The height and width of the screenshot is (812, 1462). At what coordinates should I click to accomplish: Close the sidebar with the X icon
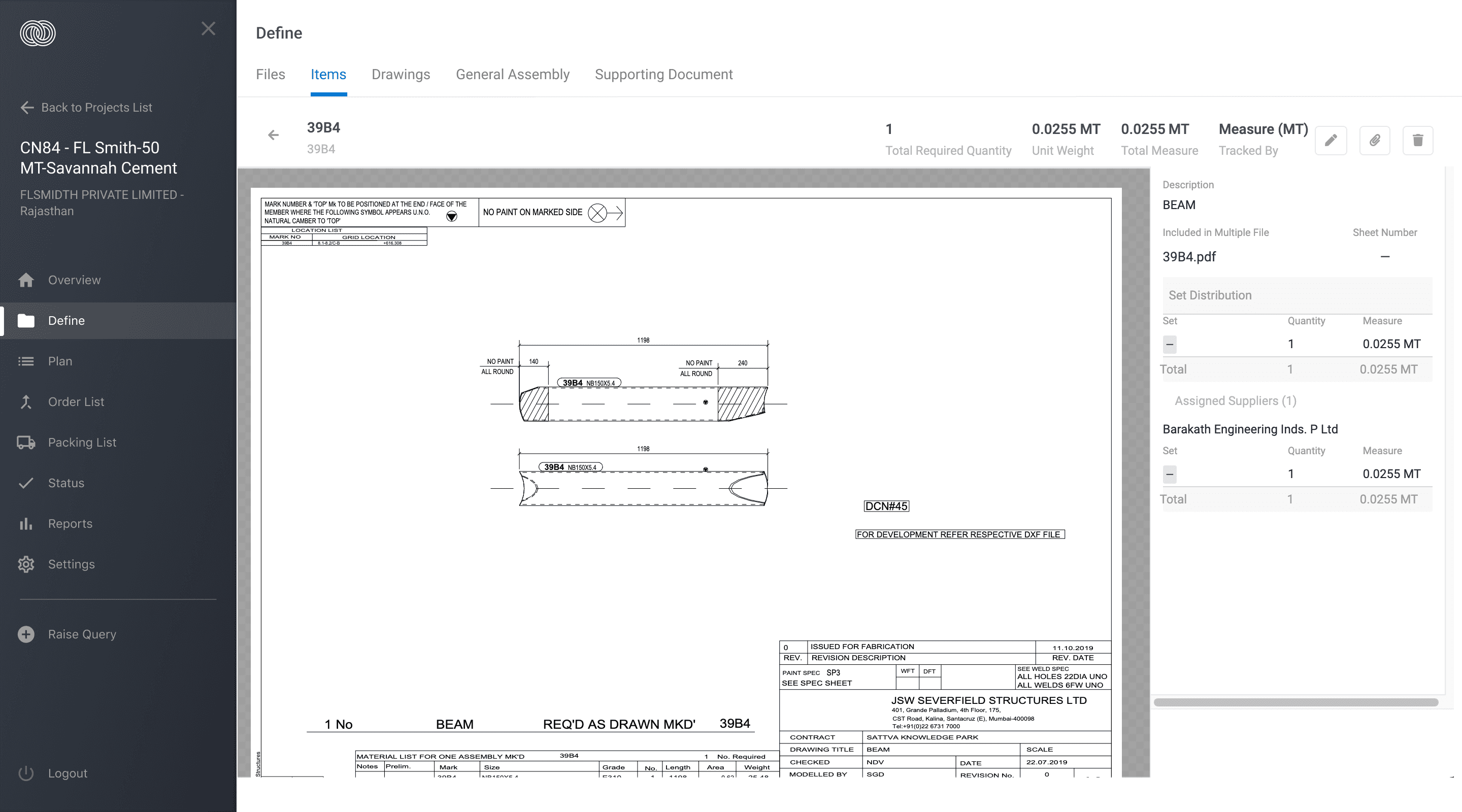208,29
